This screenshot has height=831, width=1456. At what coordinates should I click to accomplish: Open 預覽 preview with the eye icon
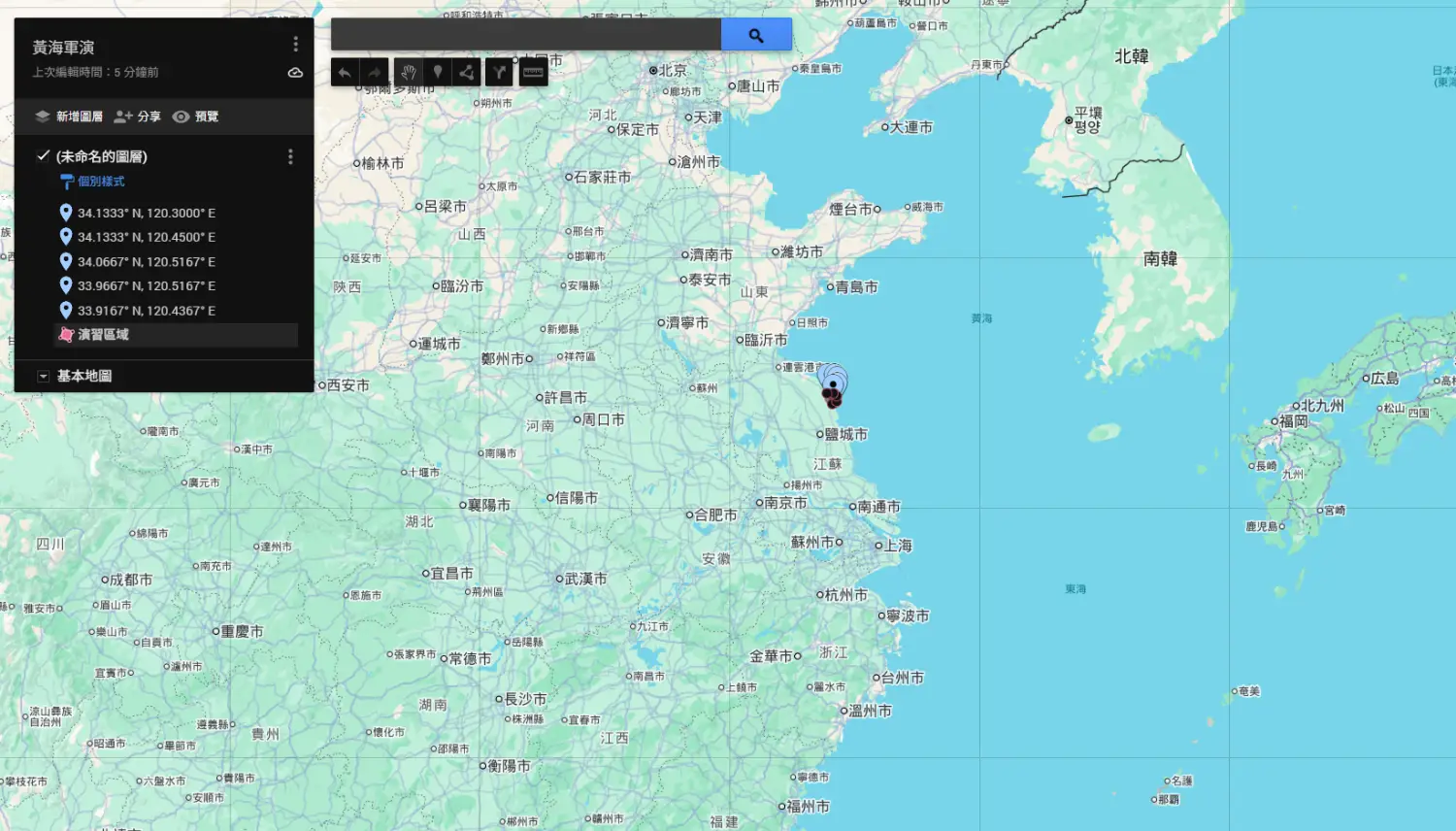tap(195, 116)
